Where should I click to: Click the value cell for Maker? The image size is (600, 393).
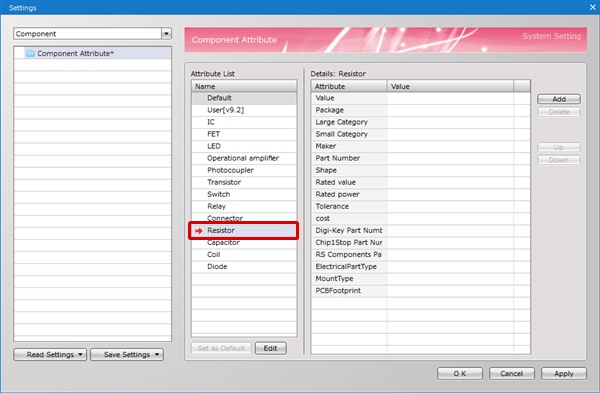(x=450, y=146)
